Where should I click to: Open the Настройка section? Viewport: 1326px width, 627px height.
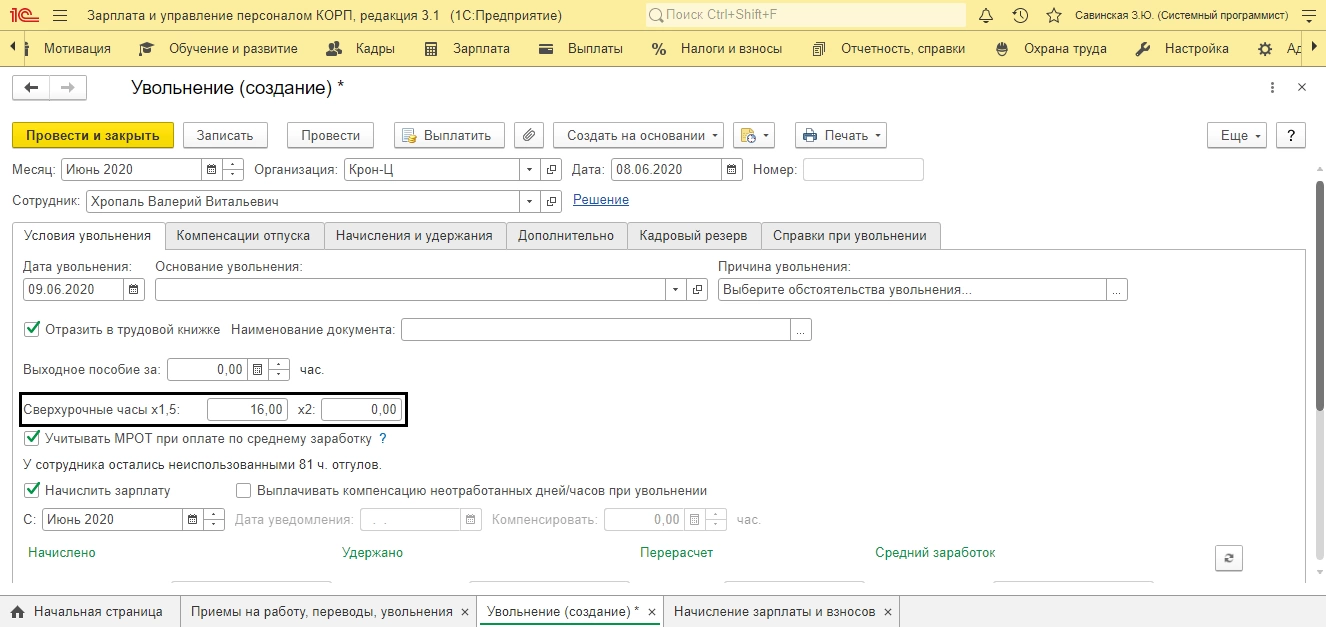[x=1183, y=48]
